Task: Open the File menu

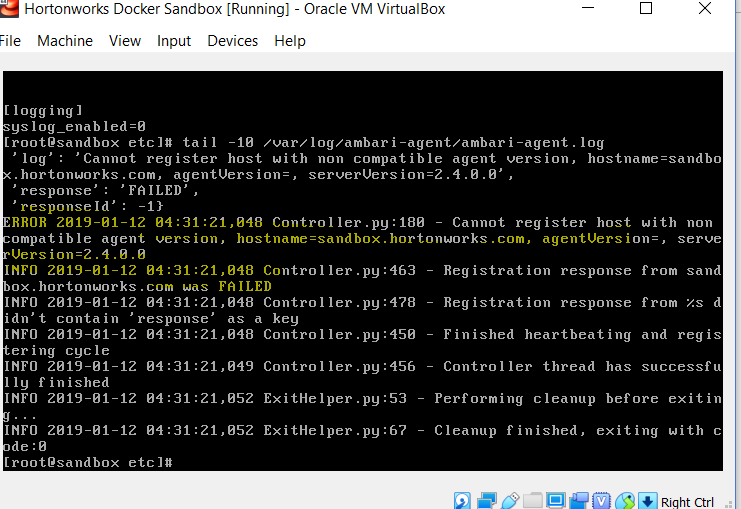Action: tap(10, 41)
